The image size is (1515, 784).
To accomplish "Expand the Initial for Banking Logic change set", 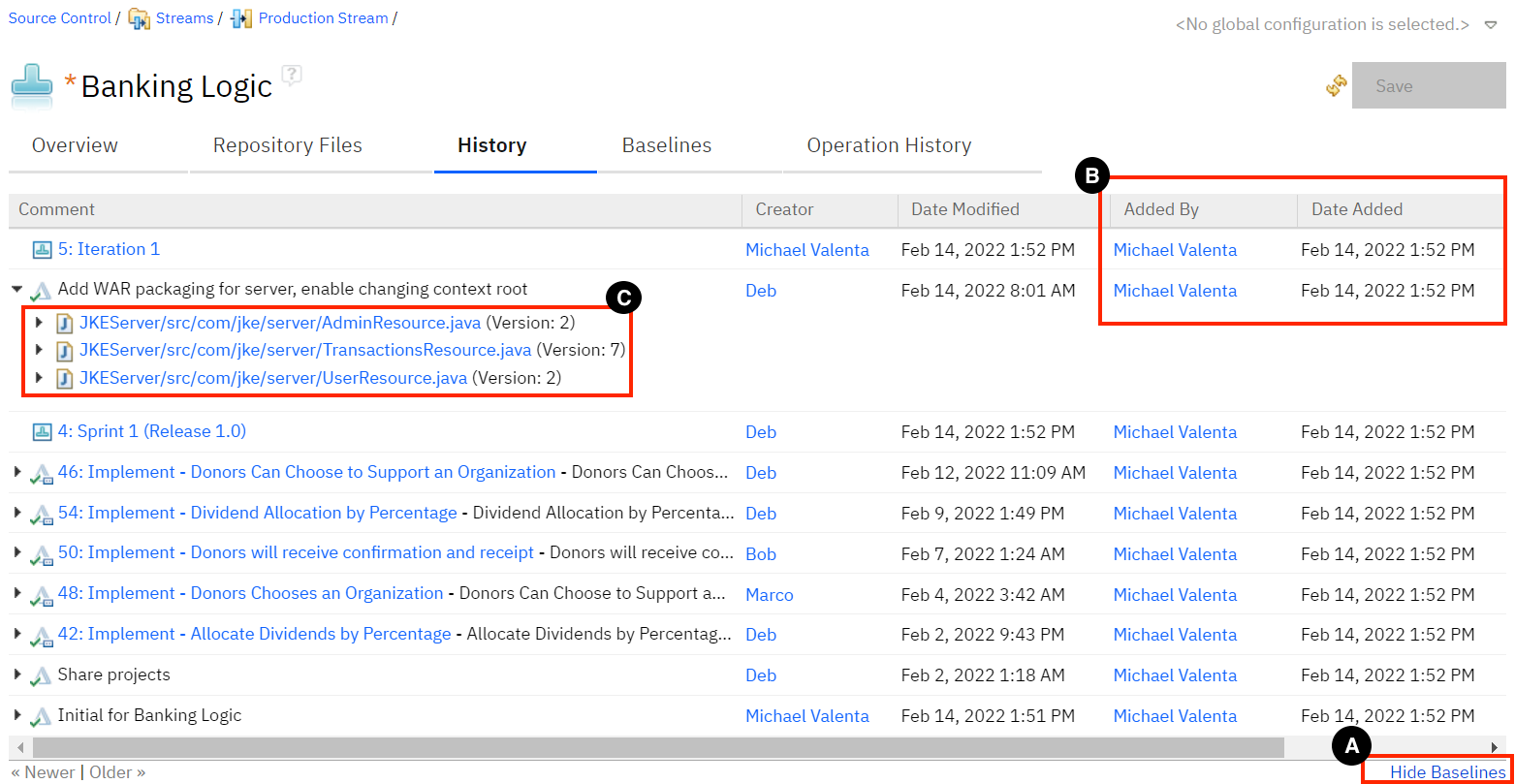I will (17, 716).
